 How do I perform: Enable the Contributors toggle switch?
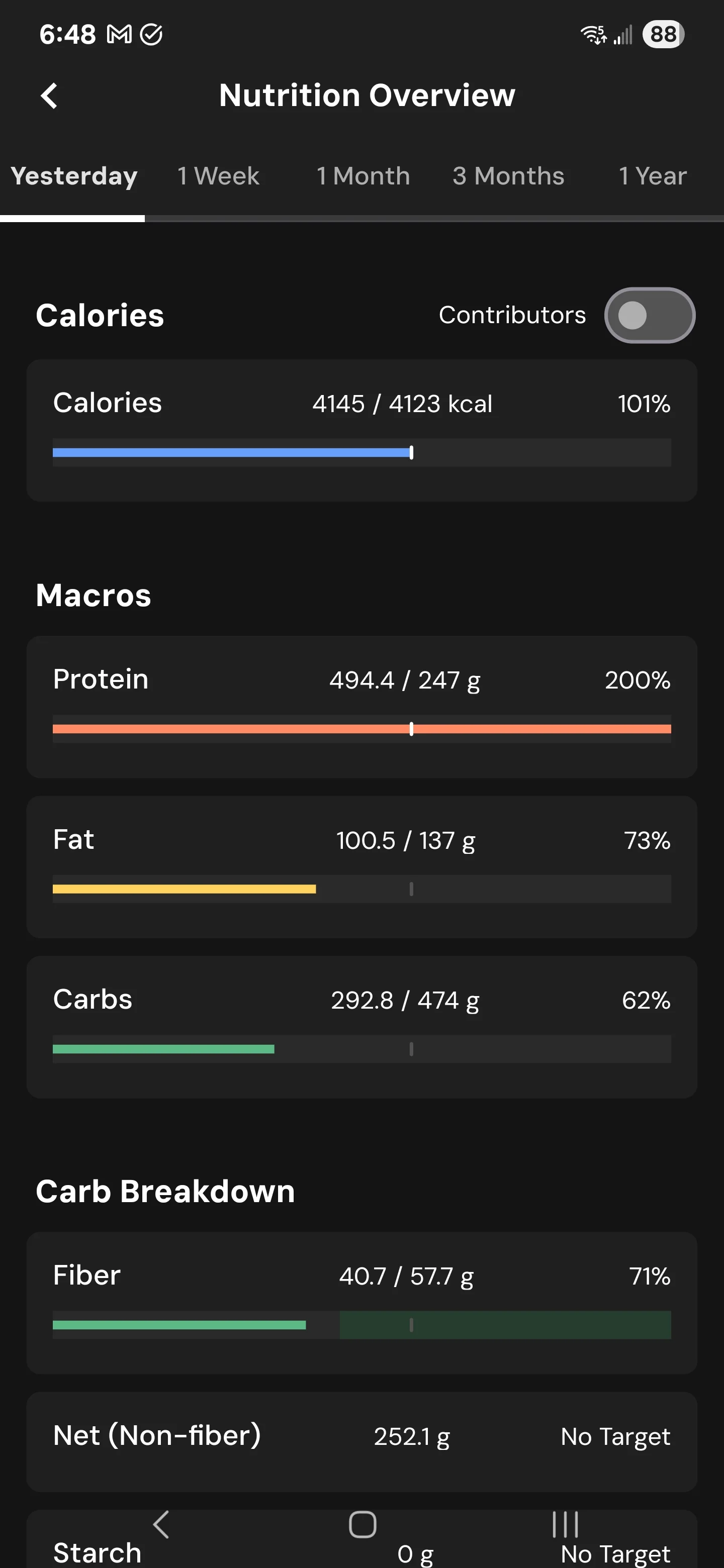pyautogui.click(x=650, y=315)
